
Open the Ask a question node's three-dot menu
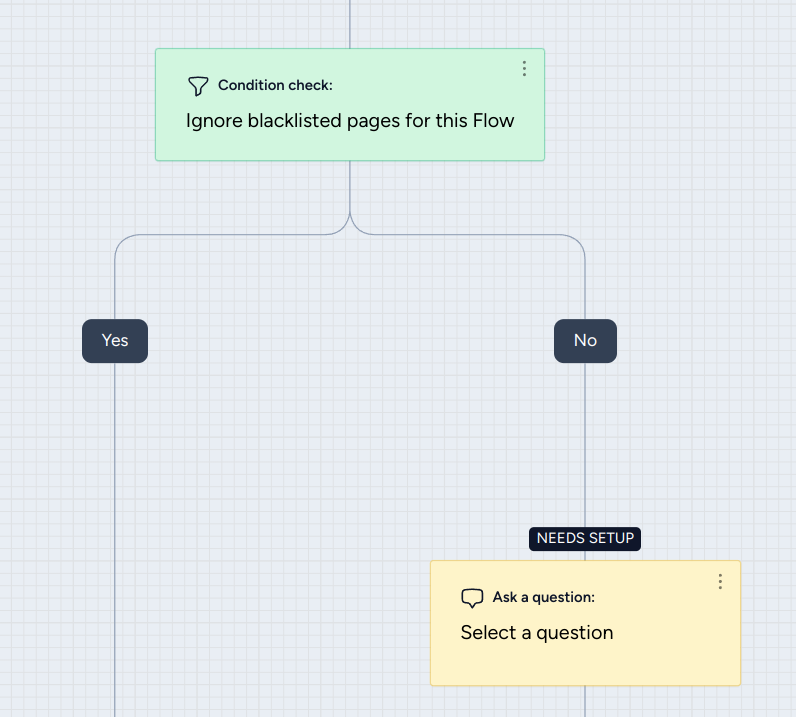point(720,581)
